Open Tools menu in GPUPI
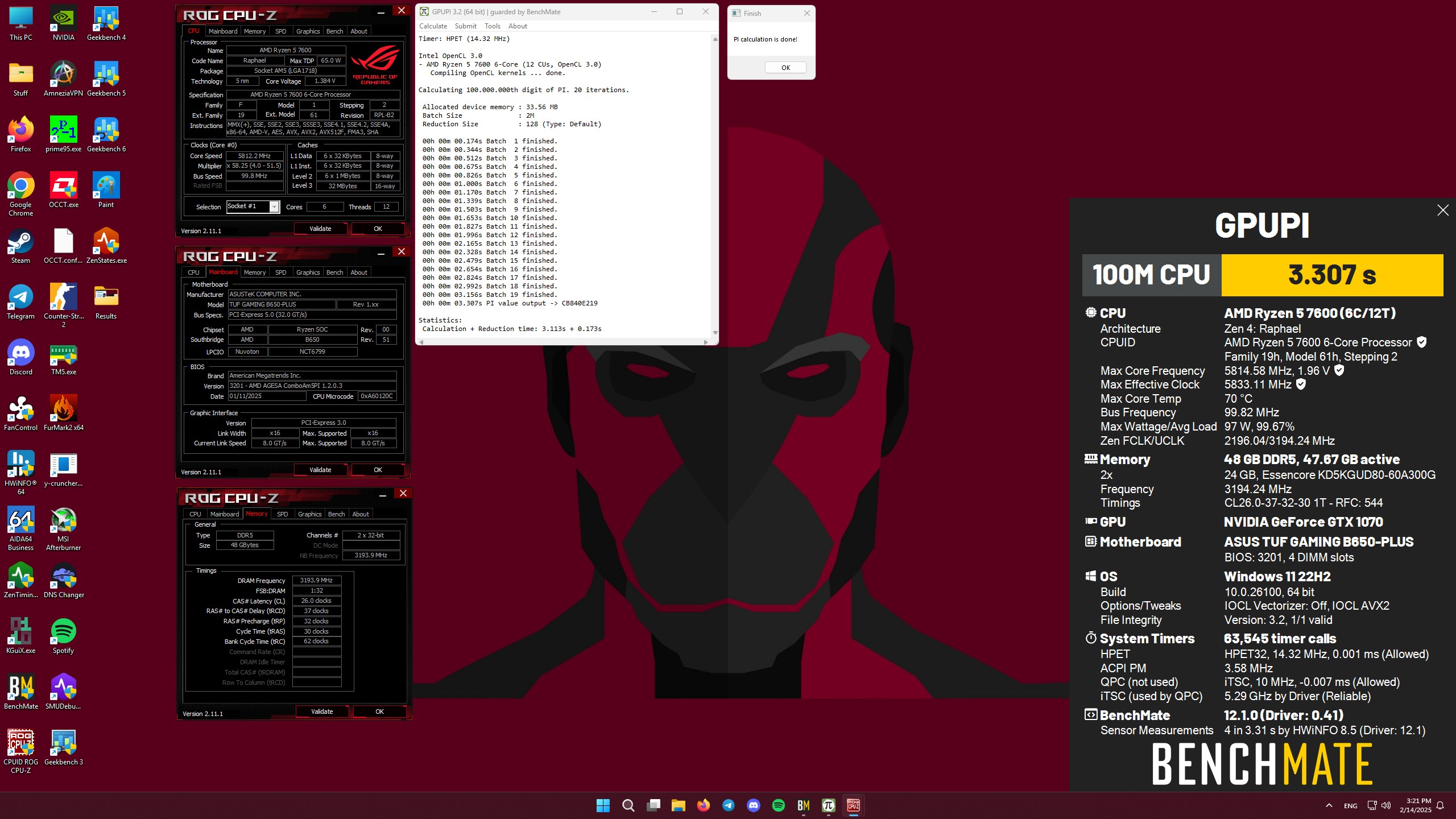 492,26
